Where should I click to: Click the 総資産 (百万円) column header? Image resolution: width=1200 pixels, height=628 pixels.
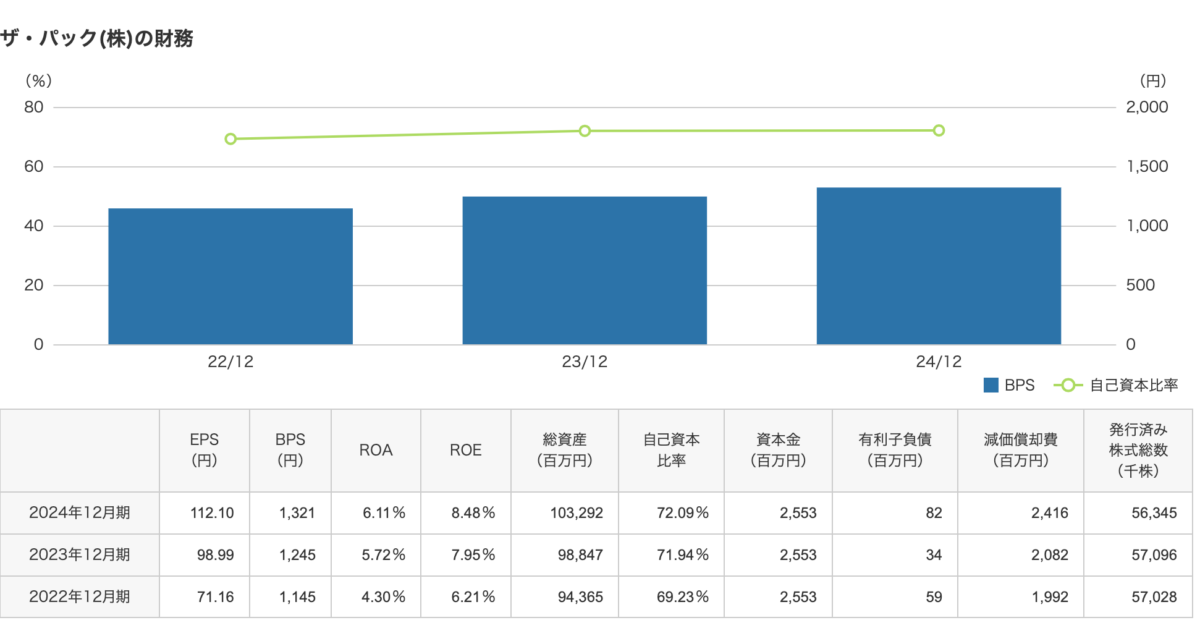tap(567, 450)
